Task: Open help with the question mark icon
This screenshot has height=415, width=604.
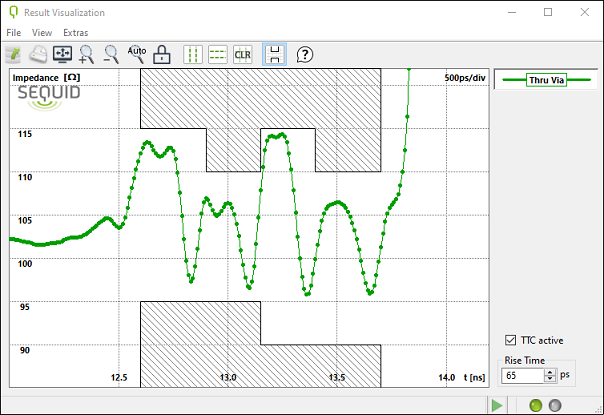Action: click(x=305, y=54)
